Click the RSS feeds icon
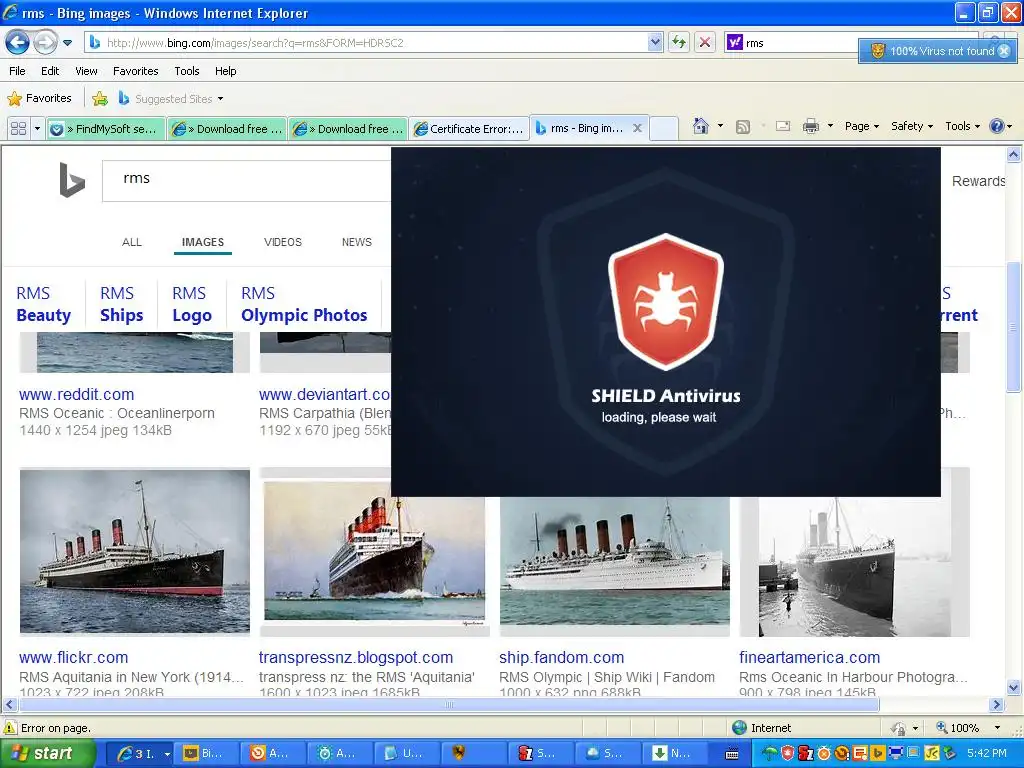Viewport: 1024px width, 768px height. point(743,127)
